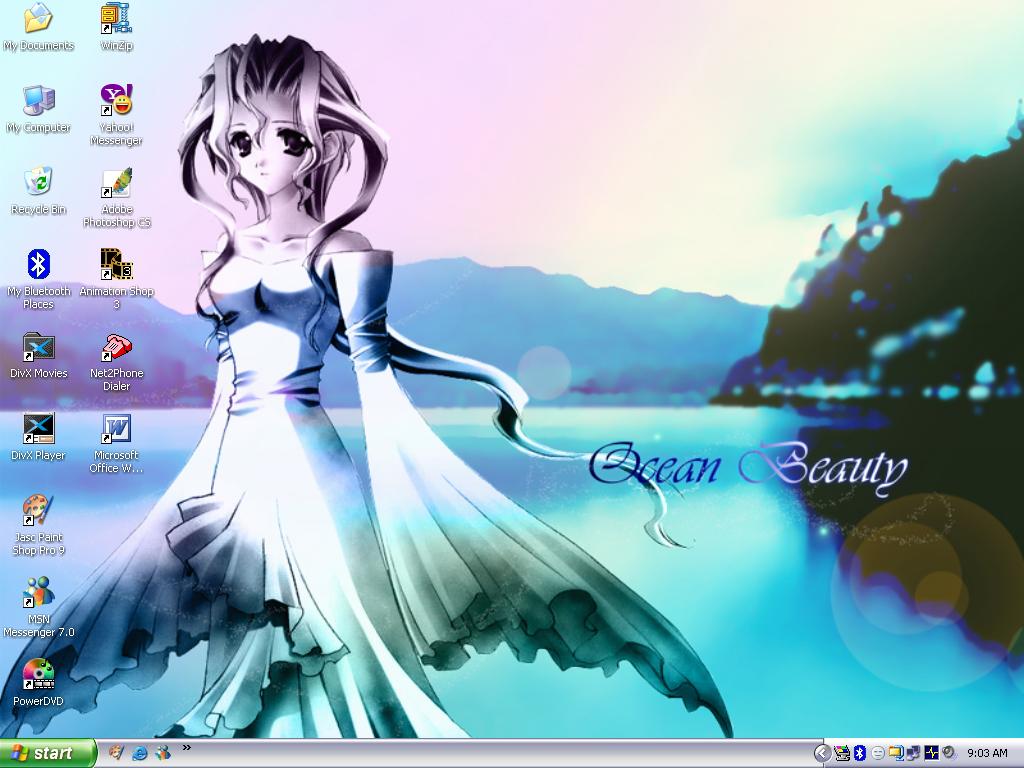Launch Paint Shop Pro from Quick Launch
Image resolution: width=1024 pixels, height=768 pixels.
click(117, 752)
